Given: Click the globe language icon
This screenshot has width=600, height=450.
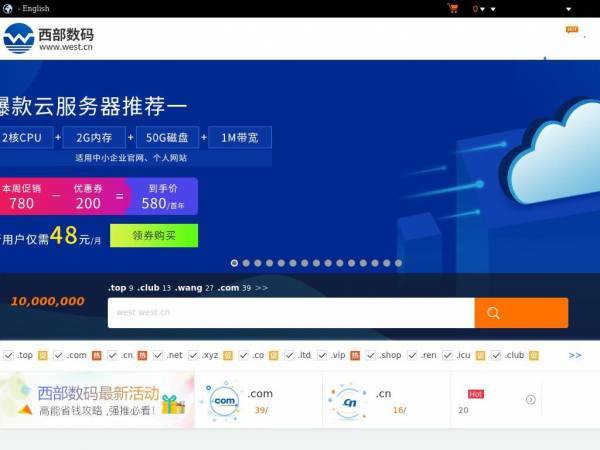Looking at the screenshot, I should 8,8.
